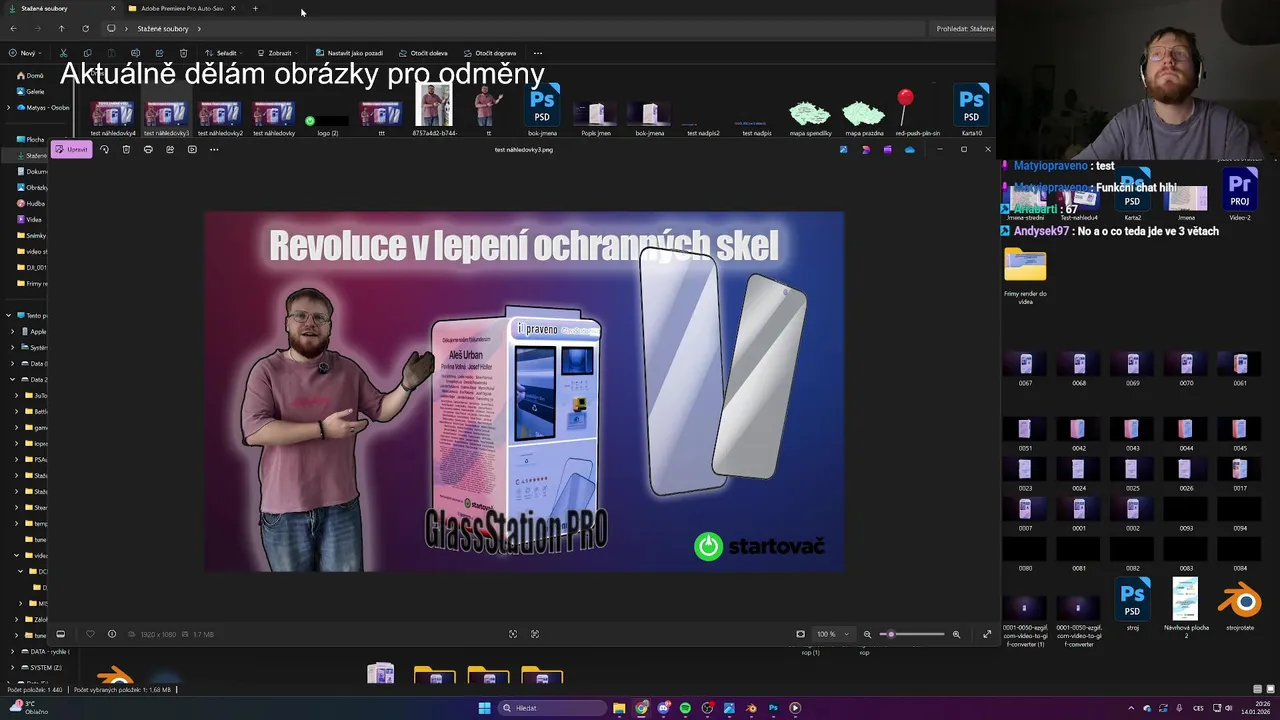Mark the image as favorite with the heart
The image size is (1280, 720).
[90, 634]
